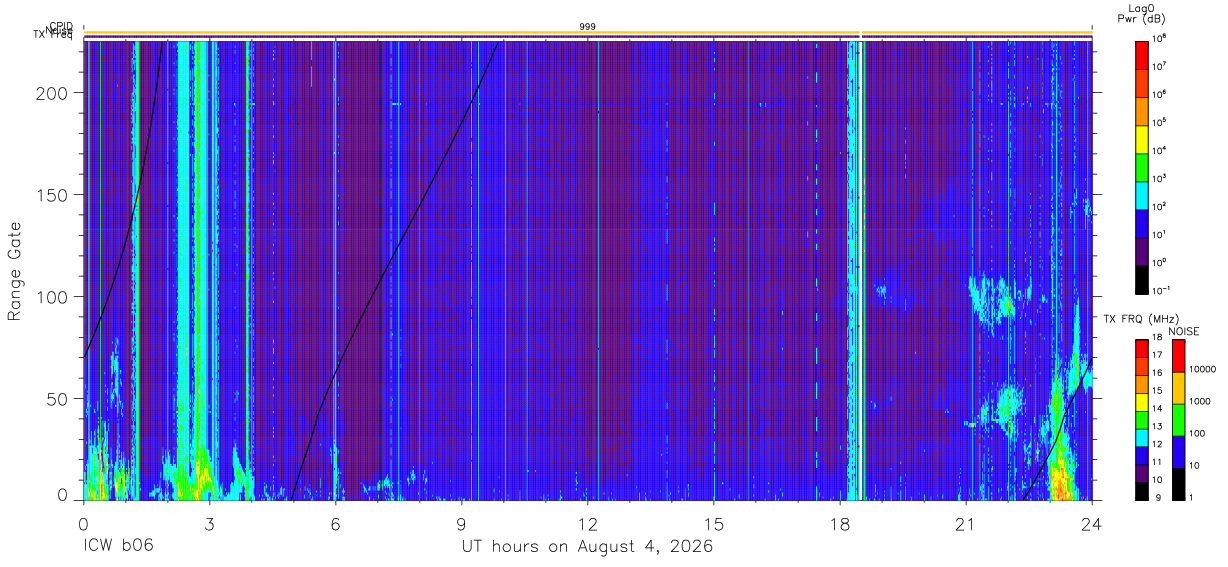Click the '12' tick on the UT hours axis
This screenshot has width=1228, height=567.
(x=588, y=523)
